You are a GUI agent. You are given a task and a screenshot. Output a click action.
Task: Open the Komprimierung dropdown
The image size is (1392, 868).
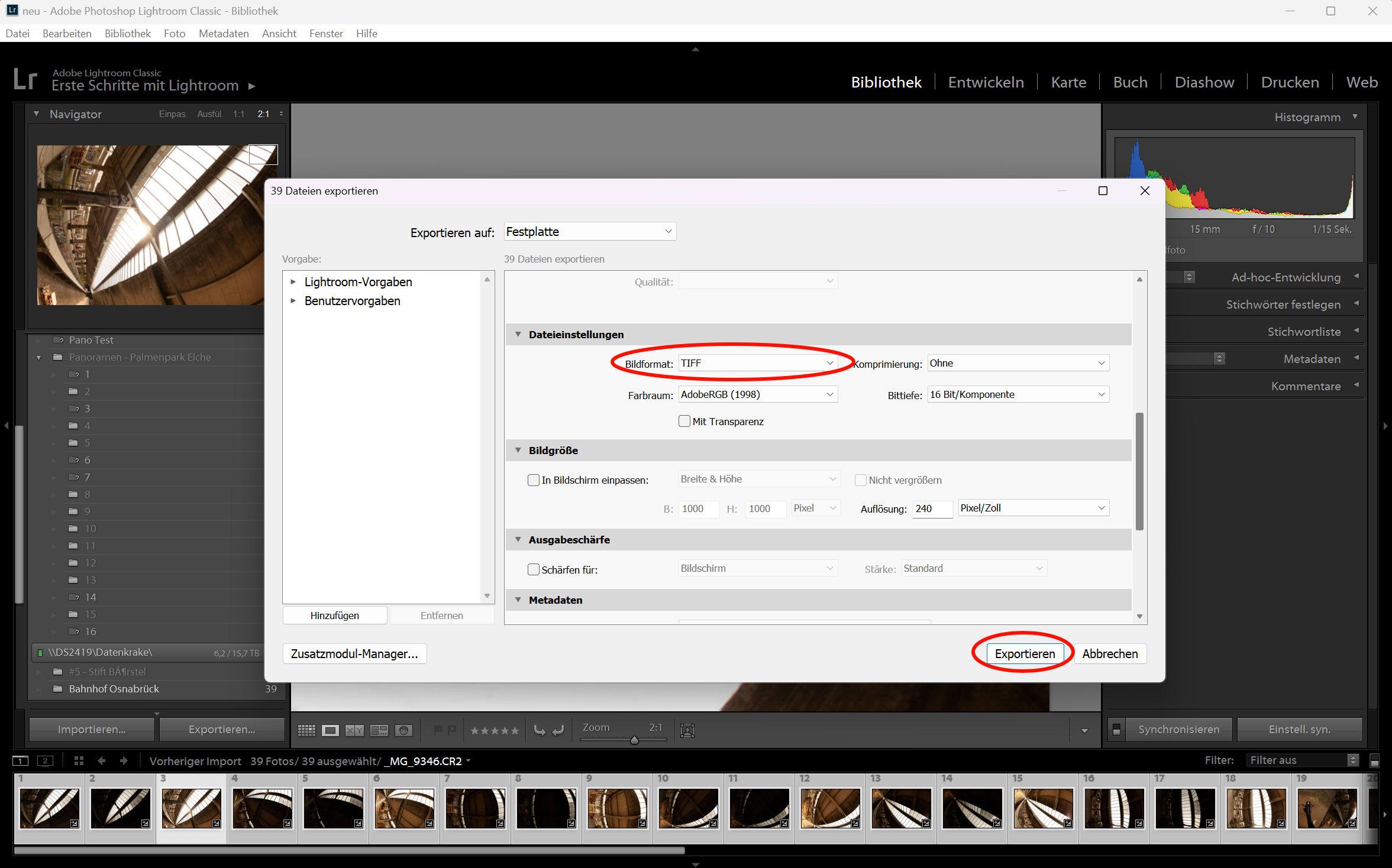(1018, 363)
